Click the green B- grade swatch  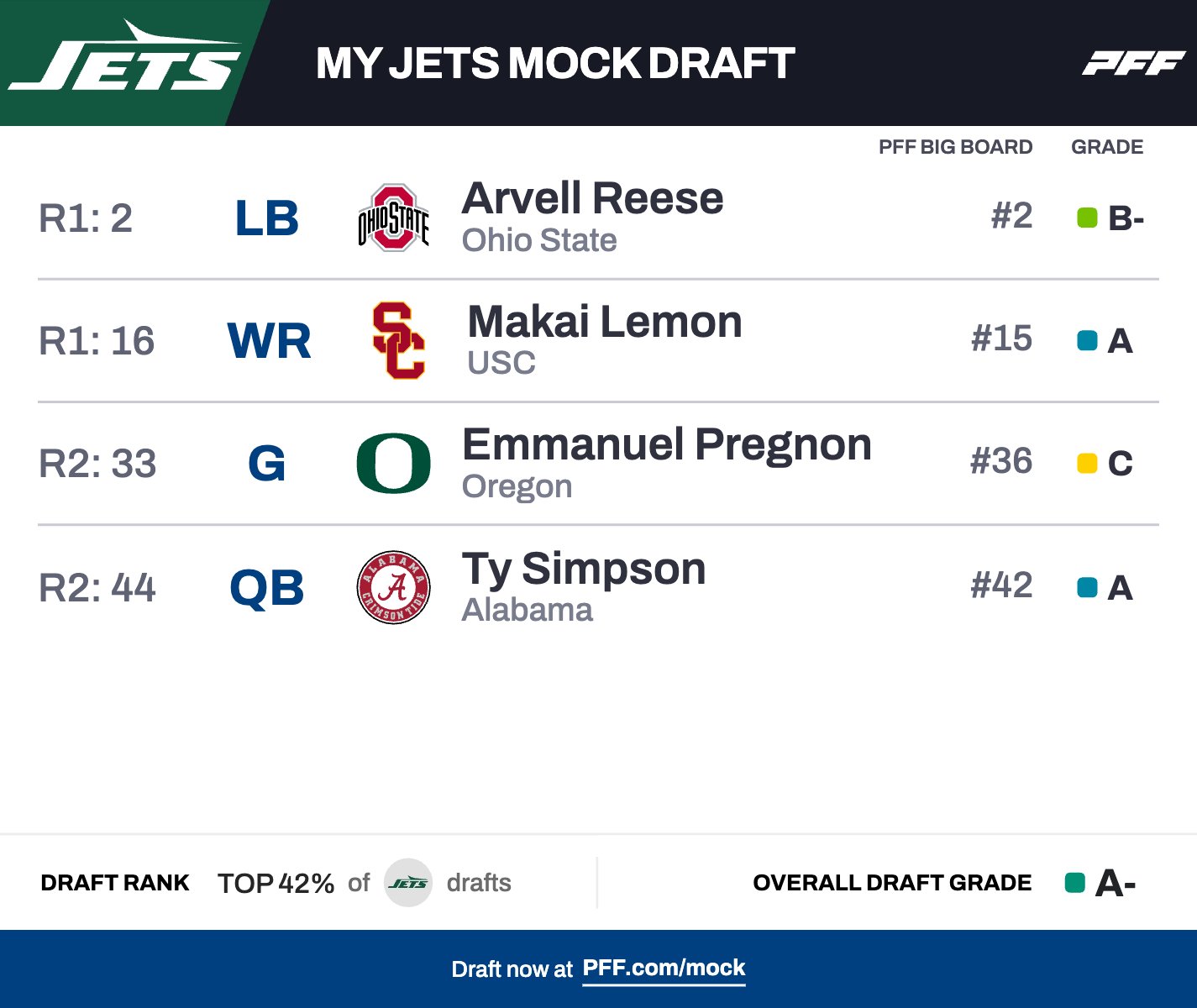(1087, 218)
